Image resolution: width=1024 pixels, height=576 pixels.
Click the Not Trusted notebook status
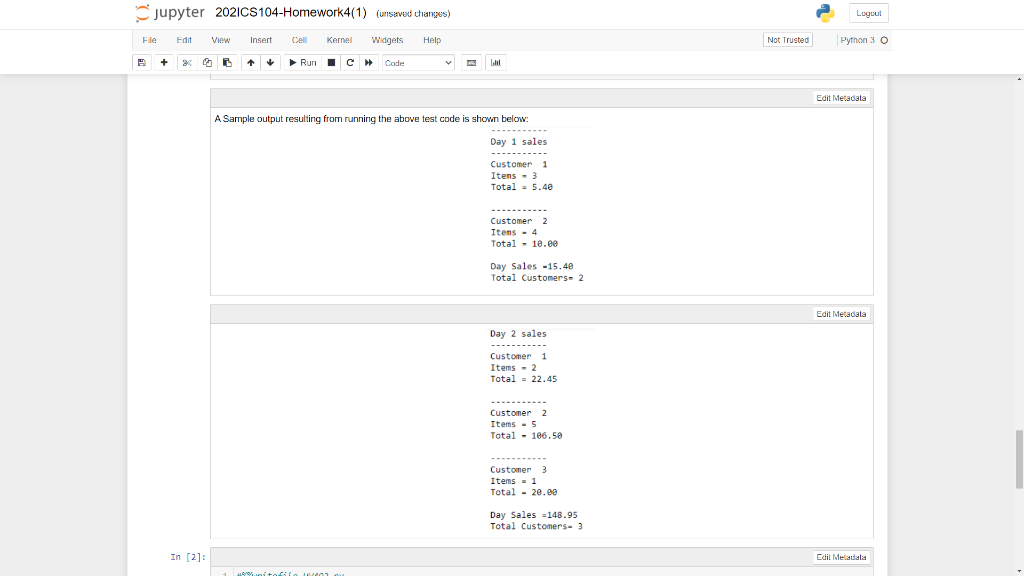coord(787,40)
